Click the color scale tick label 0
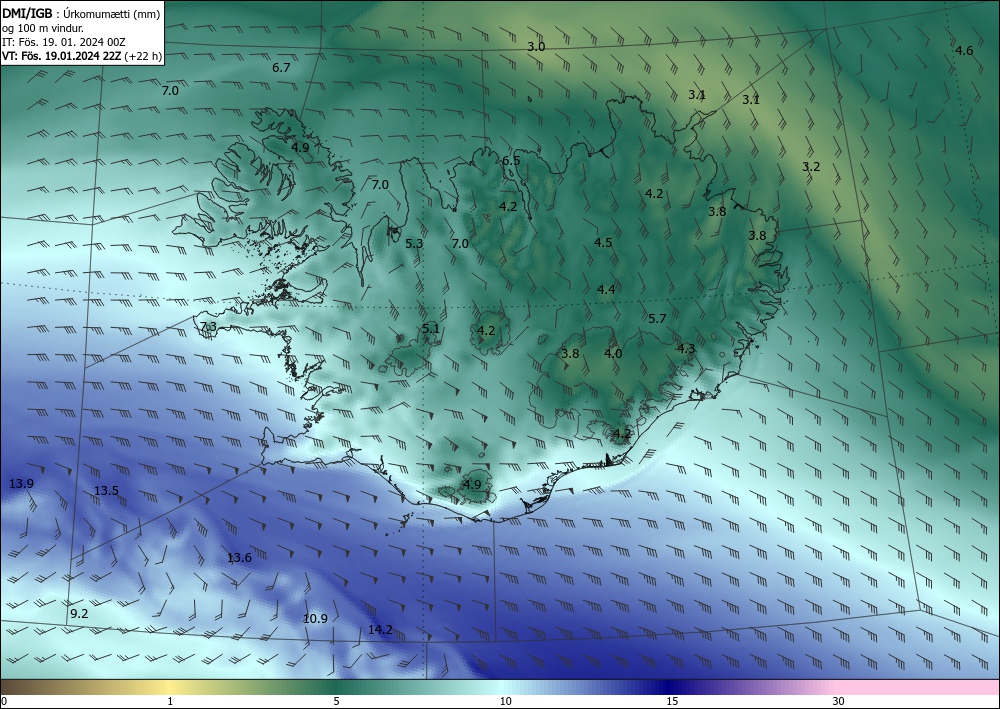Screen dimensions: 1000x709 click(4, 702)
